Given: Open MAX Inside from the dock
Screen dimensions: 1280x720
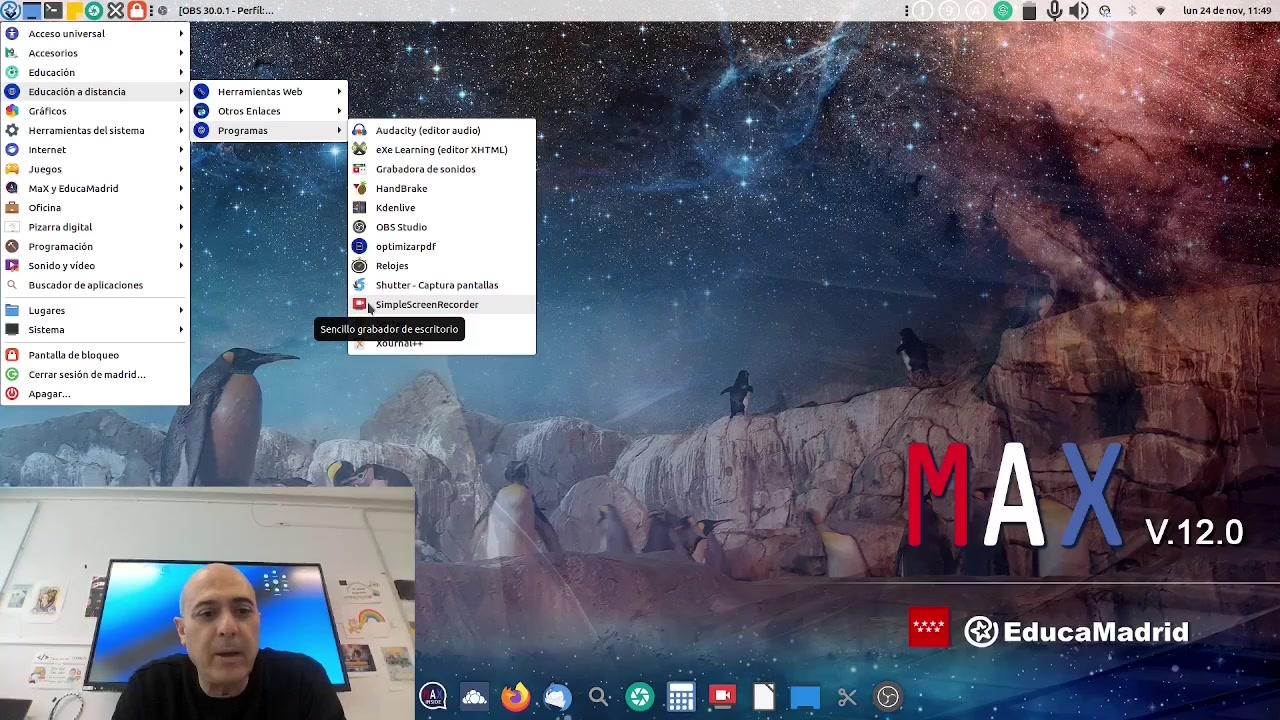Looking at the screenshot, I should point(433,697).
